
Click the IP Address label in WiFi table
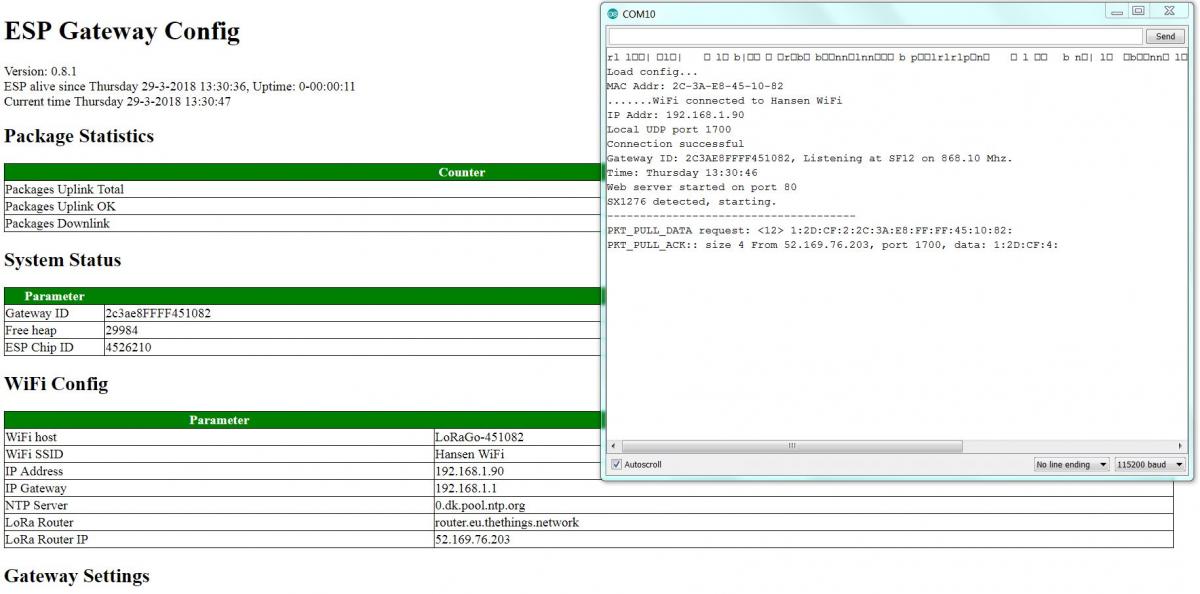point(34,471)
